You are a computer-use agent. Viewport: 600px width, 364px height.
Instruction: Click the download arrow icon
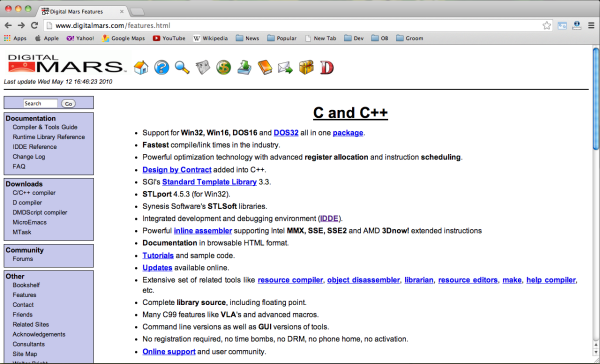pos(244,68)
